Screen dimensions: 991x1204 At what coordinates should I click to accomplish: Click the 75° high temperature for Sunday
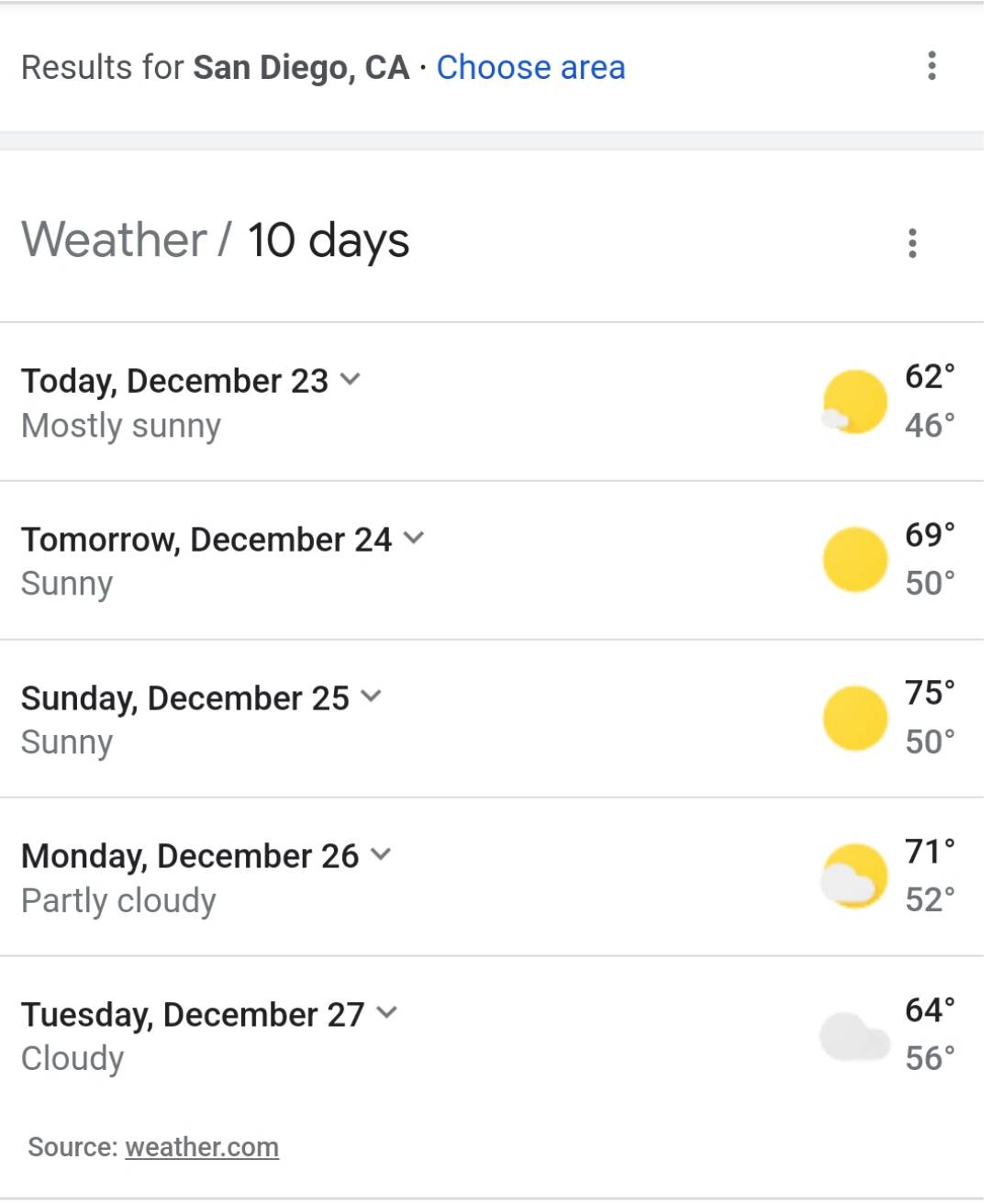[930, 693]
